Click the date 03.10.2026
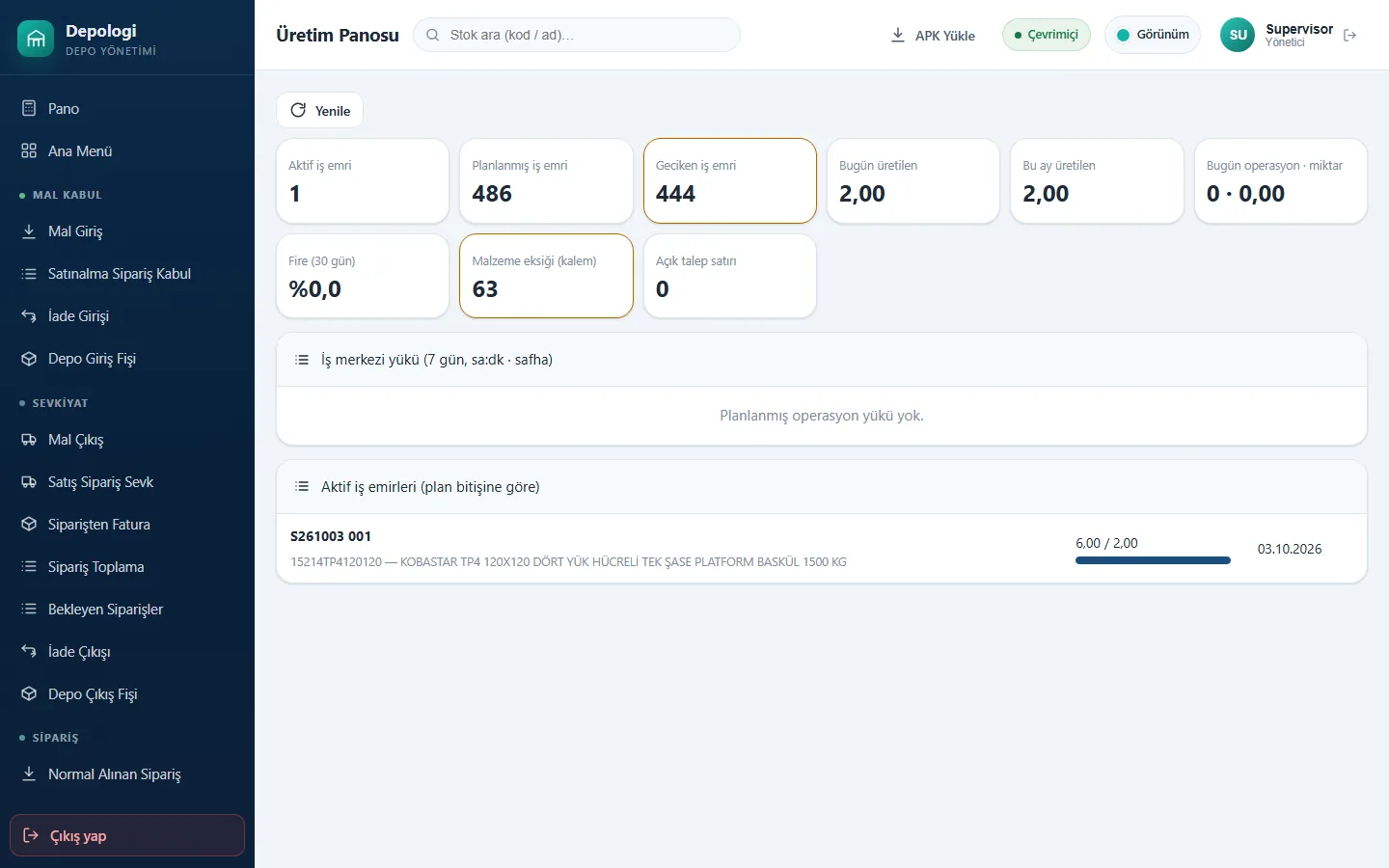This screenshot has width=1389, height=868. click(x=1290, y=549)
